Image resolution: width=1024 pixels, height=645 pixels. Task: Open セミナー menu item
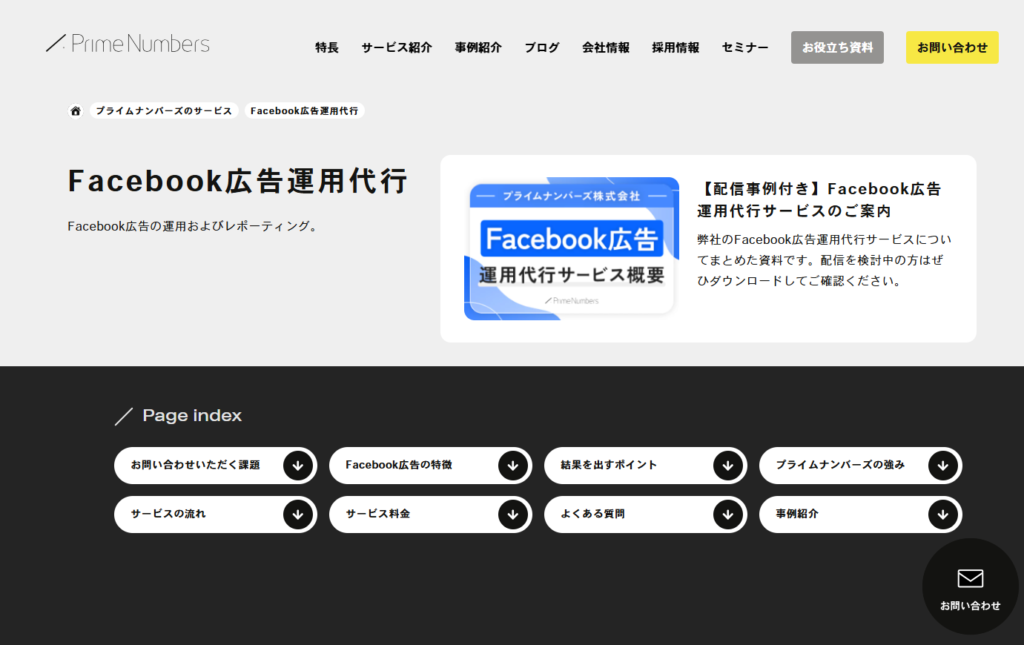click(744, 48)
